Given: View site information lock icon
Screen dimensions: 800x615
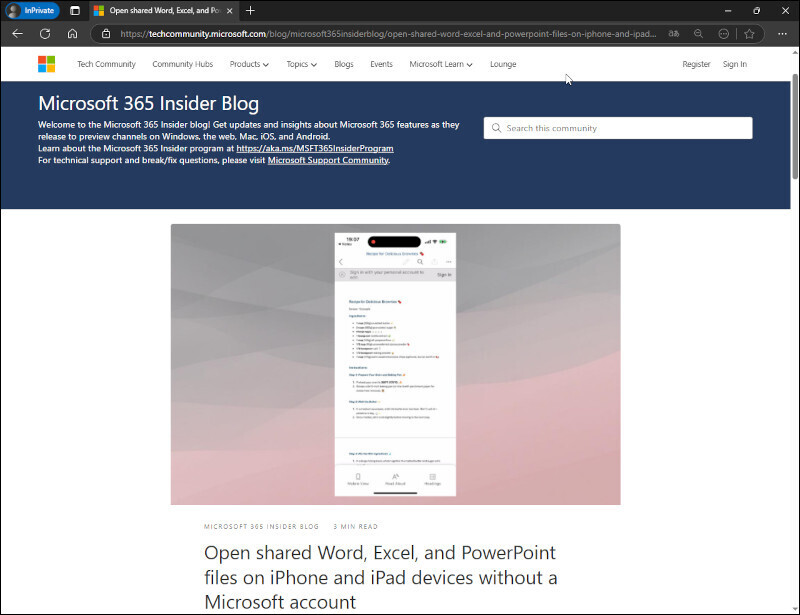Looking at the screenshot, I should [106, 34].
